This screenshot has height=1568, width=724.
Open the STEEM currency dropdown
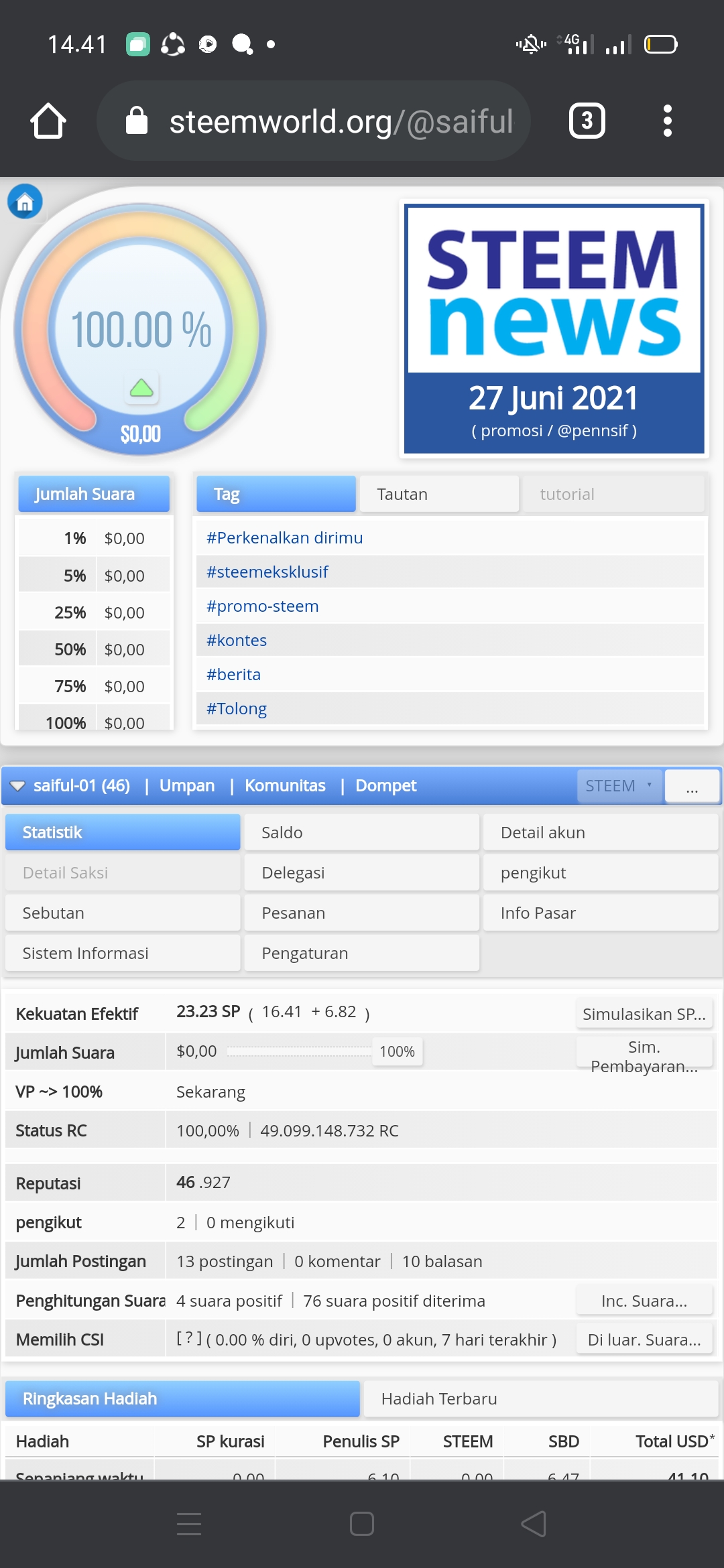pyautogui.click(x=619, y=785)
